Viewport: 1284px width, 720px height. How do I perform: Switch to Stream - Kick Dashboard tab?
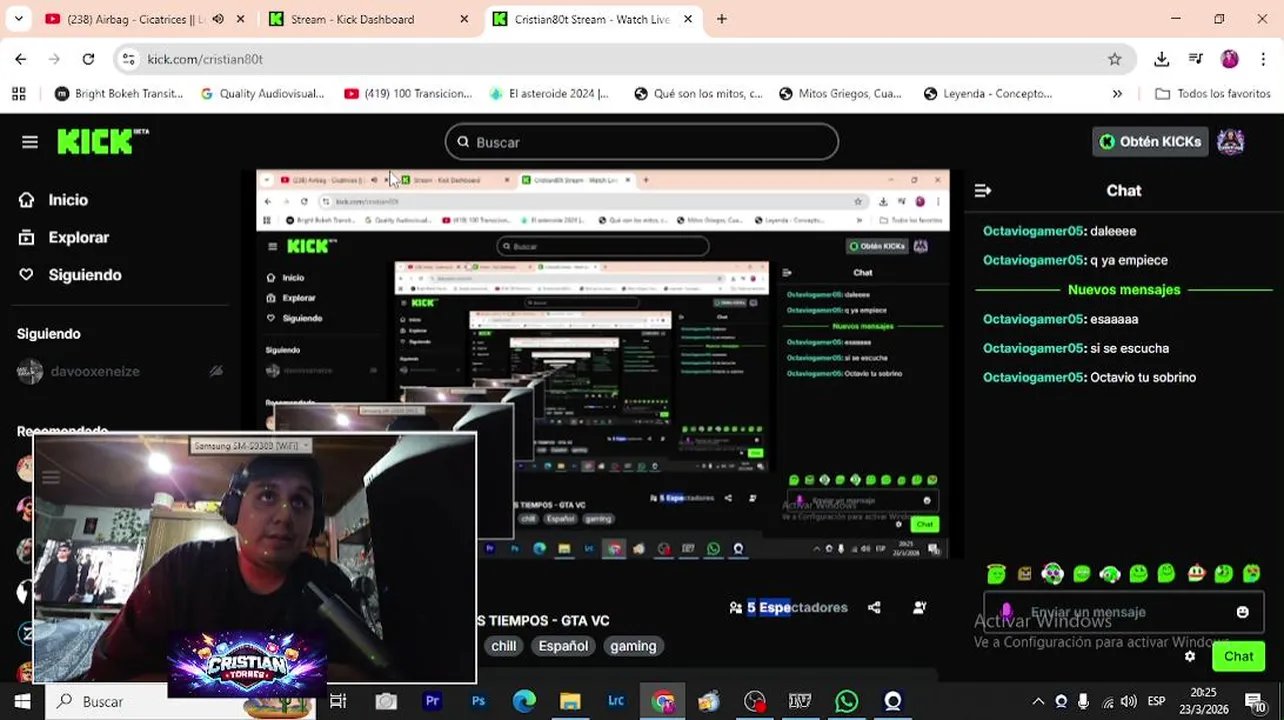(x=352, y=19)
